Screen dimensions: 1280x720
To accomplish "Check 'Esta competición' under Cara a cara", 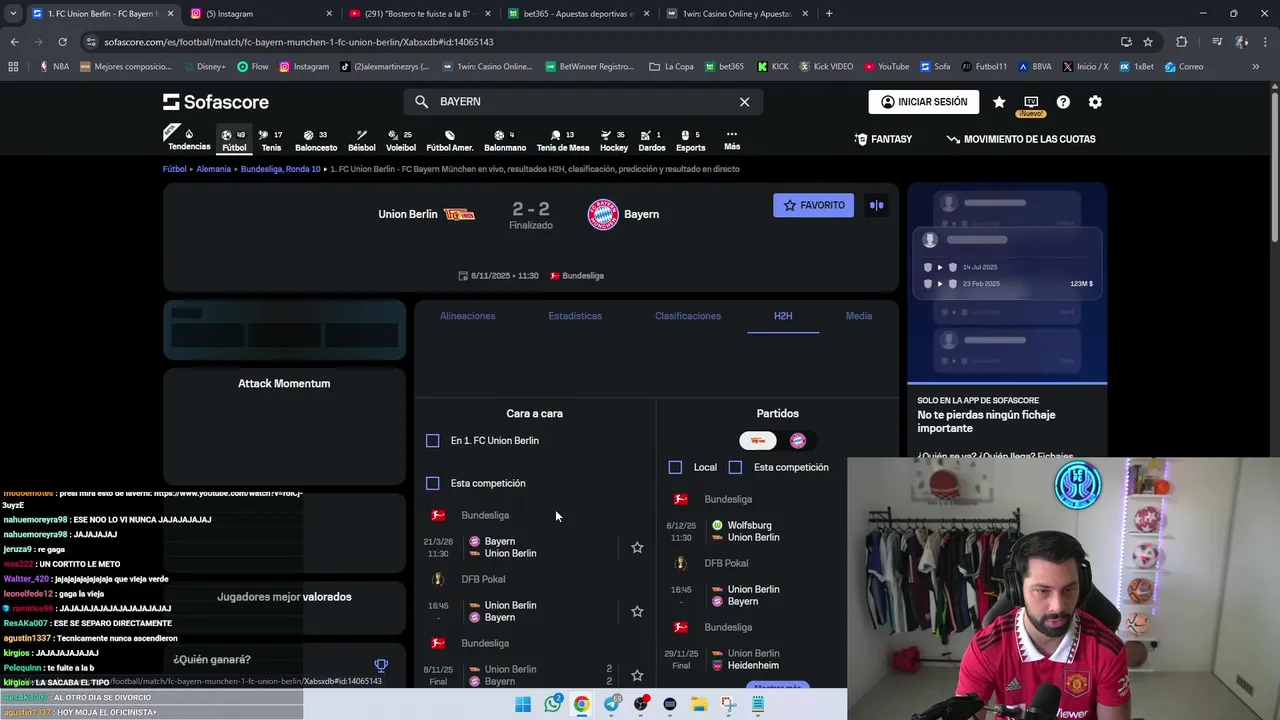I will (x=432, y=483).
